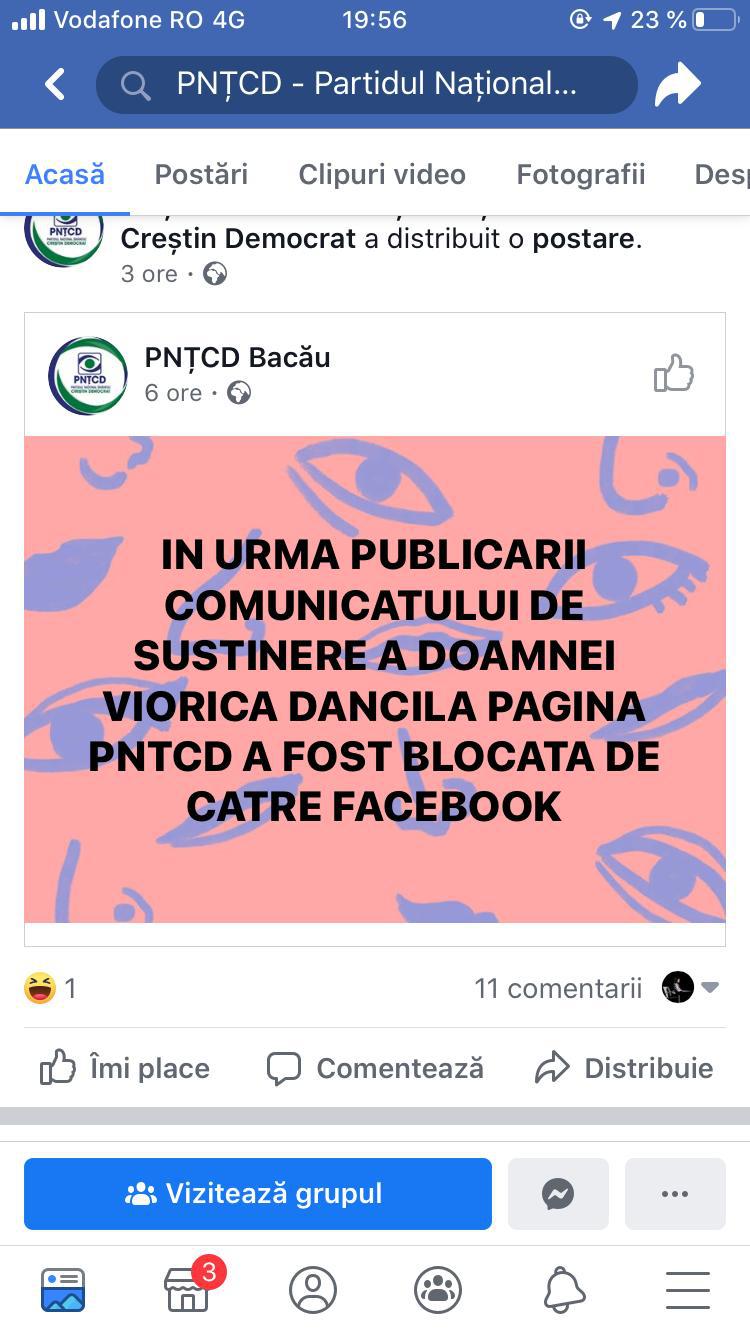Tap the PNȚCD search field

366,85
